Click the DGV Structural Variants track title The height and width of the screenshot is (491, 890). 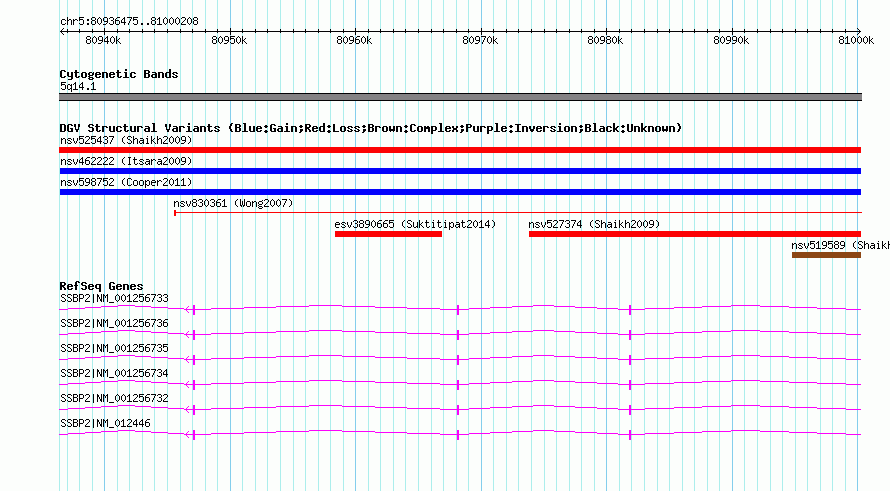pyautogui.click(x=370, y=128)
